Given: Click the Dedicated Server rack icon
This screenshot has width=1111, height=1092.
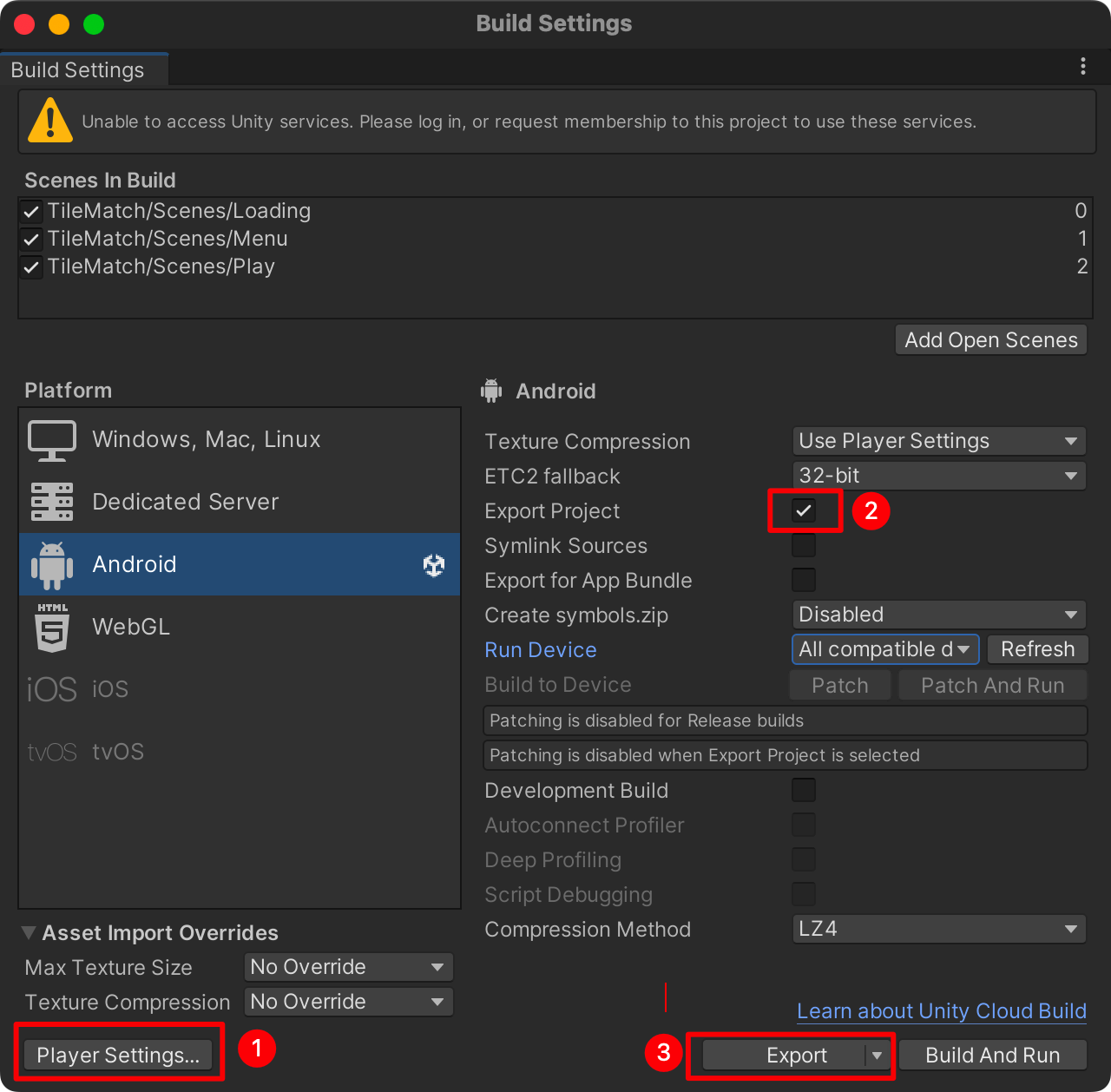Looking at the screenshot, I should pos(52,502).
